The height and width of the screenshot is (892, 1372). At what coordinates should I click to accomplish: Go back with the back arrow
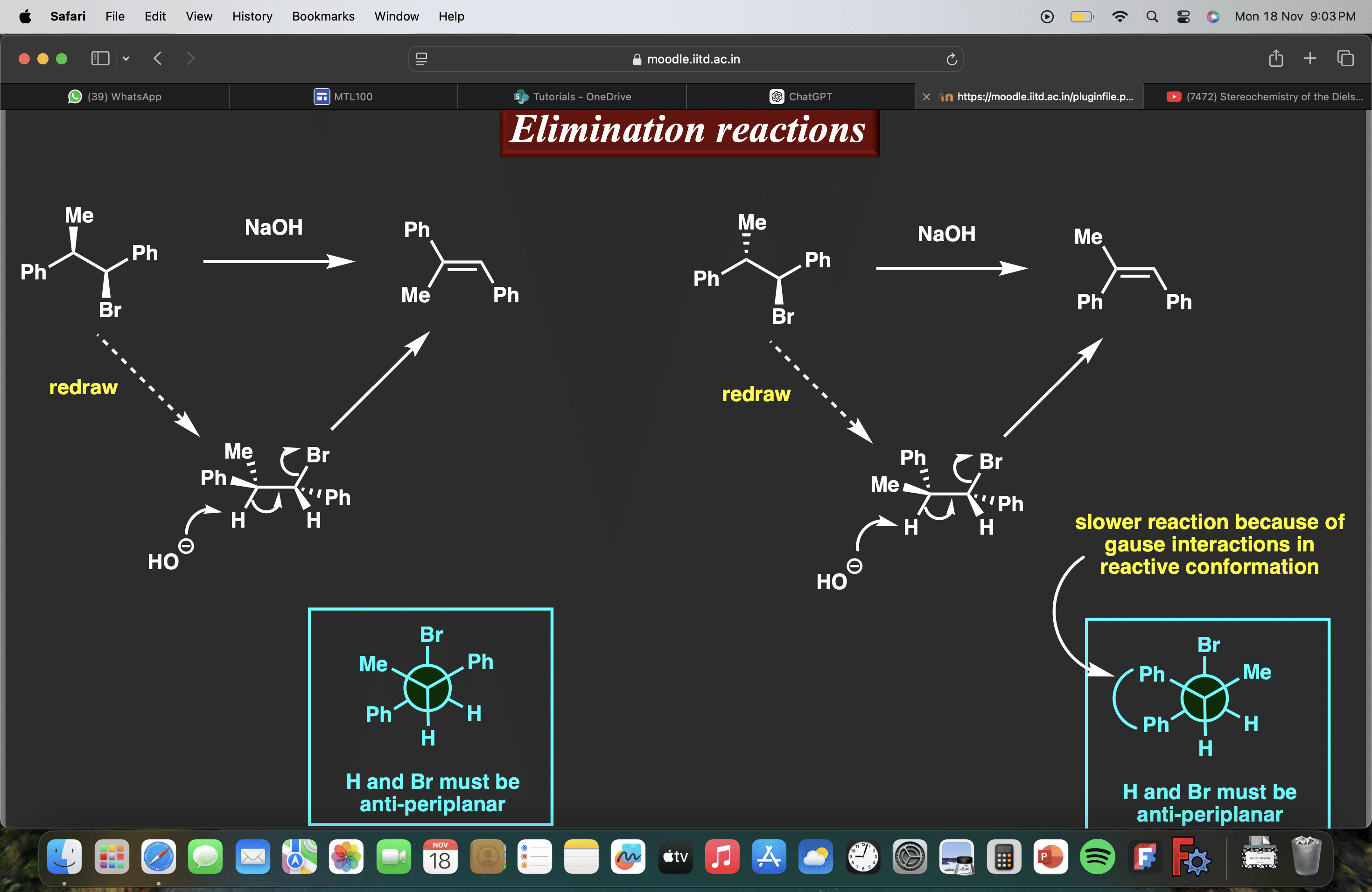click(x=157, y=58)
